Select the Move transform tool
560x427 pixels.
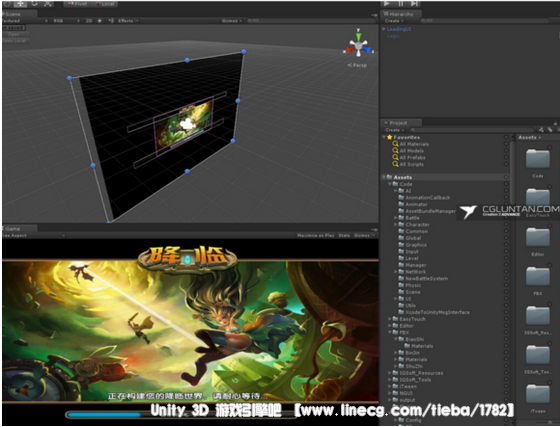(x=20, y=4)
